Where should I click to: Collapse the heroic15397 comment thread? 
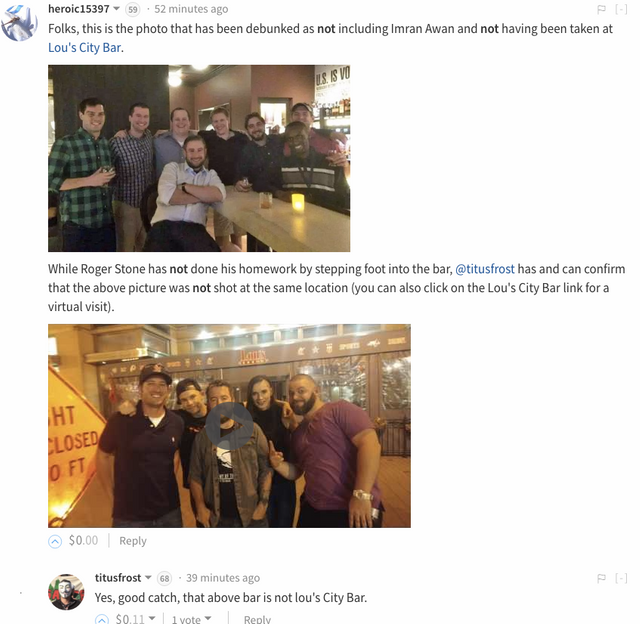pyautogui.click(x=621, y=9)
